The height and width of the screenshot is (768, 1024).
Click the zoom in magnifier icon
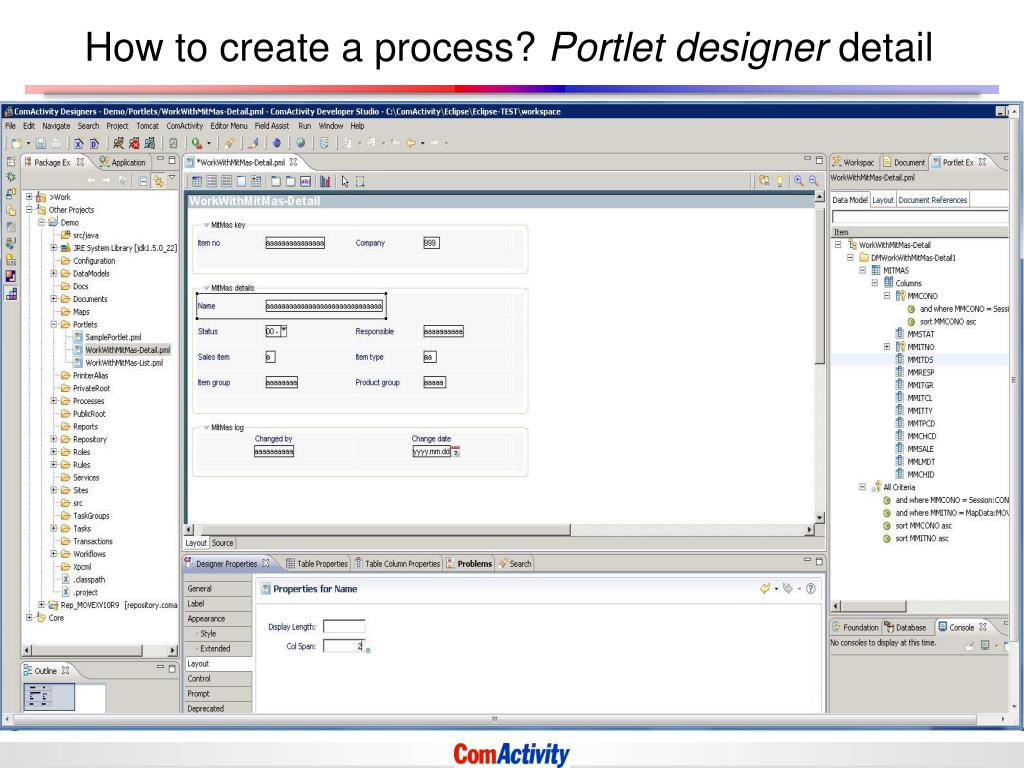[x=798, y=181]
